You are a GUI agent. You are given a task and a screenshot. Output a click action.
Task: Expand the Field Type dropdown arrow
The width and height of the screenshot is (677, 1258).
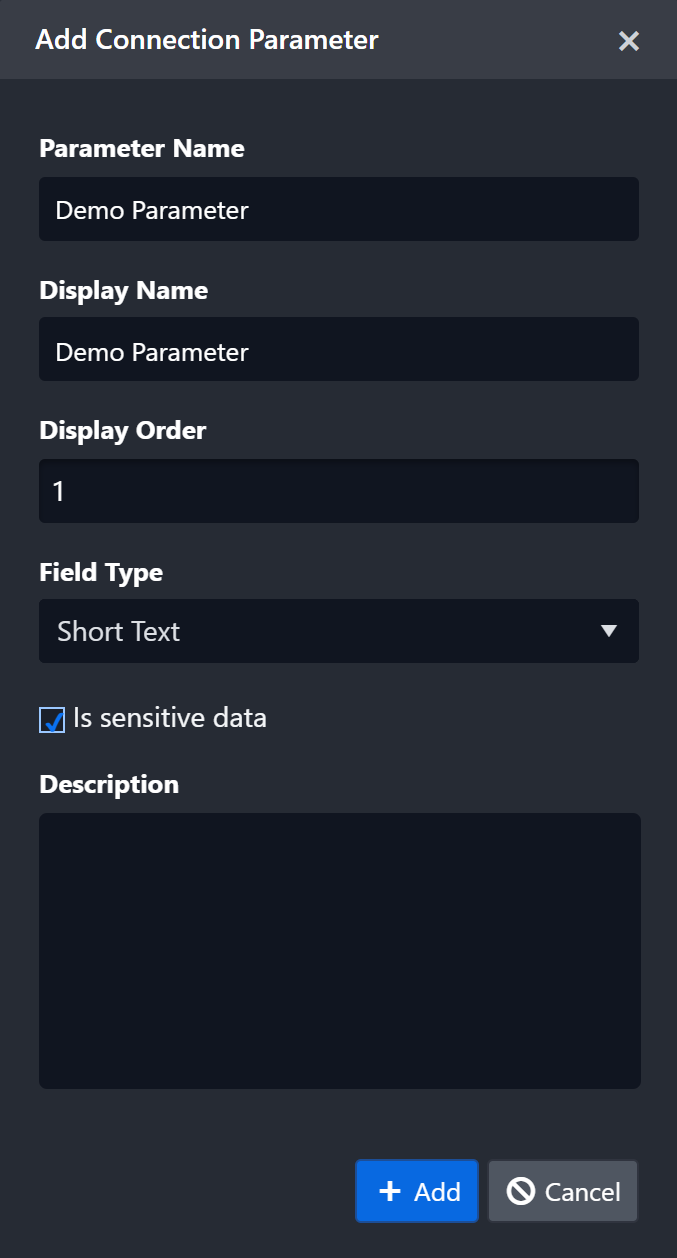point(608,631)
